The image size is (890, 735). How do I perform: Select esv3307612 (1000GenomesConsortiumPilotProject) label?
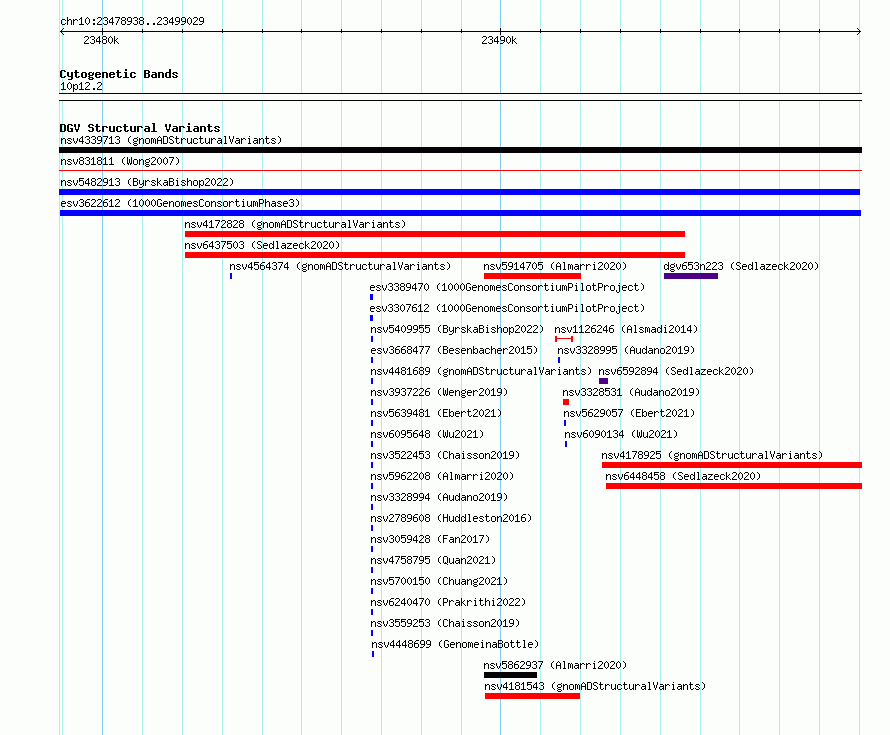(x=507, y=308)
